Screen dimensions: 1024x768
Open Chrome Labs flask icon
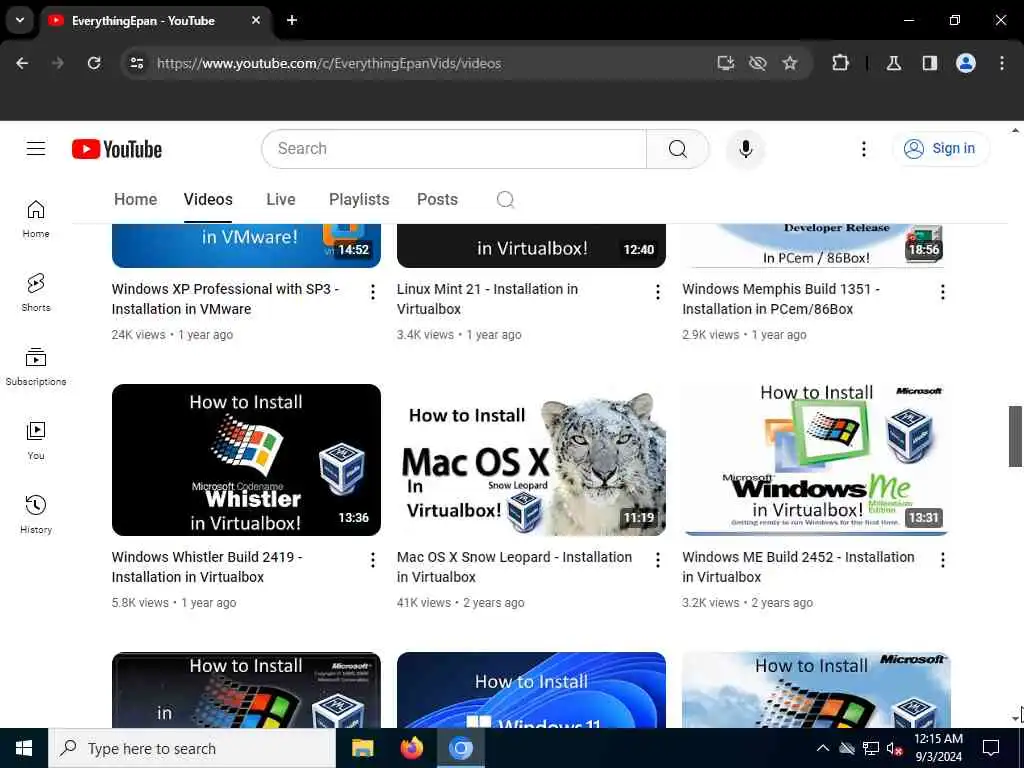coord(893,63)
